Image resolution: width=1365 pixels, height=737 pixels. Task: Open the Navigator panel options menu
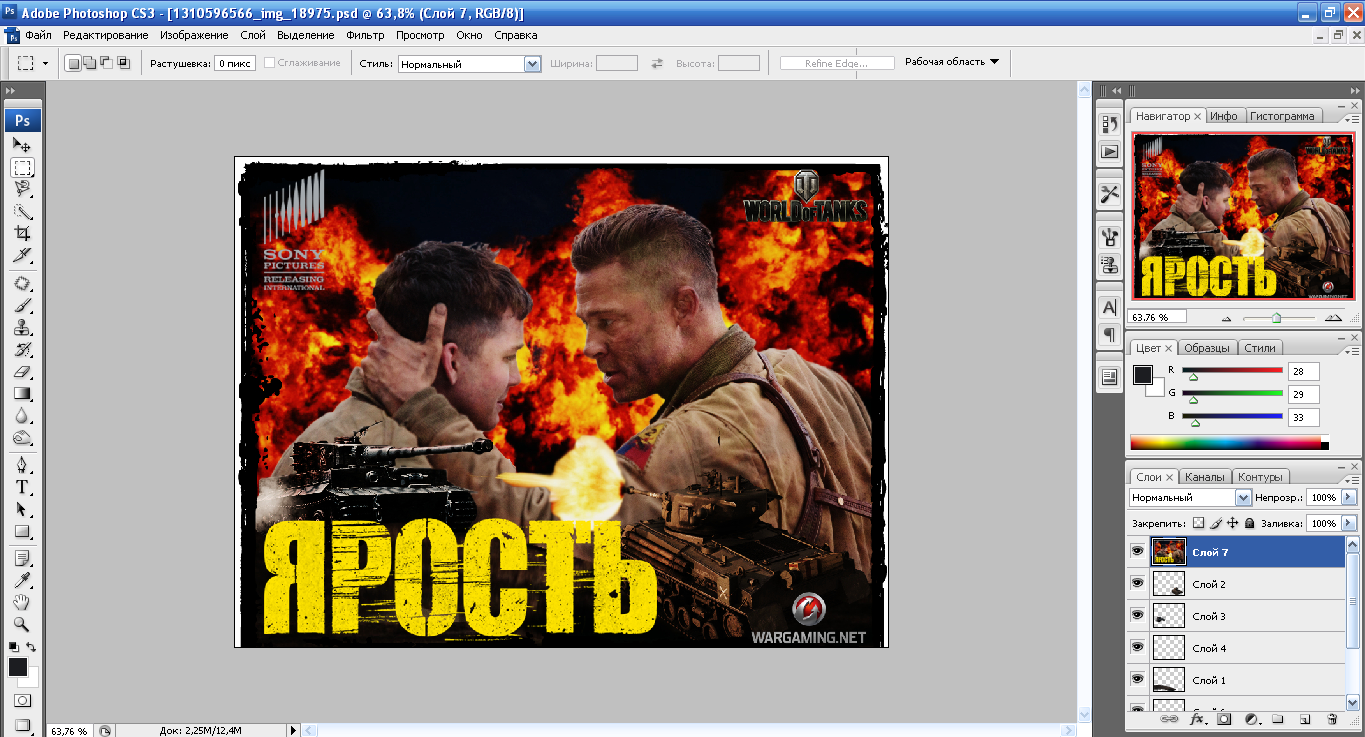coord(1352,119)
